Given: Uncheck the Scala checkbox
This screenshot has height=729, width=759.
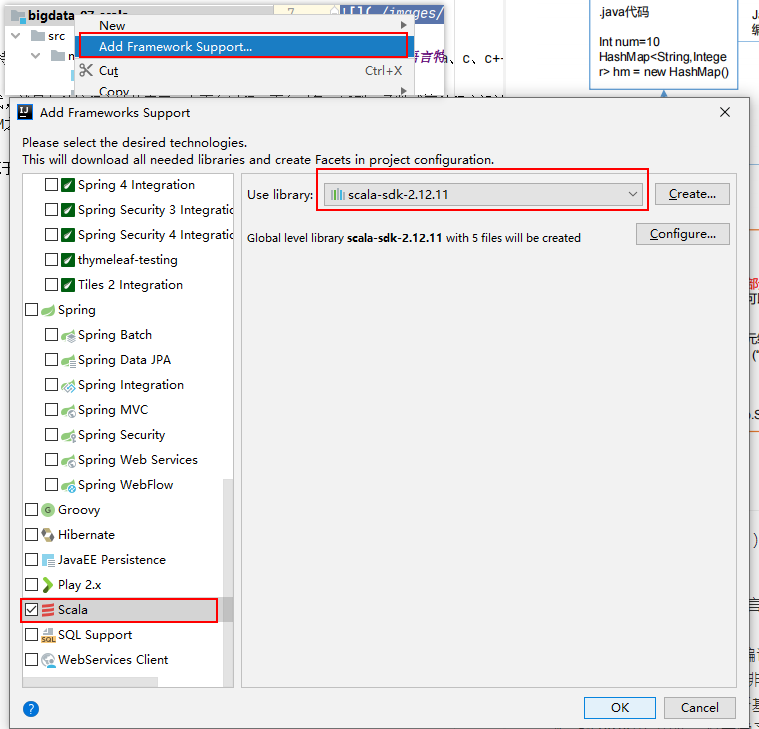Looking at the screenshot, I should pos(31,610).
